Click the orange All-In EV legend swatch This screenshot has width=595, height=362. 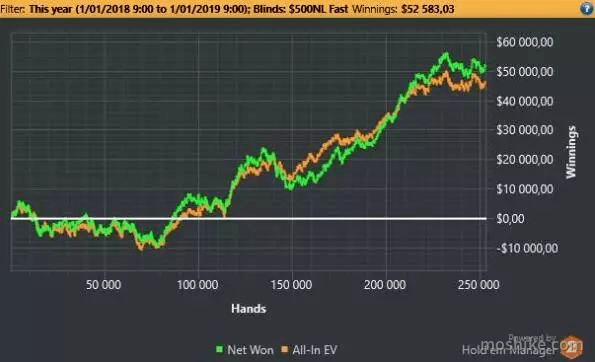point(284,349)
